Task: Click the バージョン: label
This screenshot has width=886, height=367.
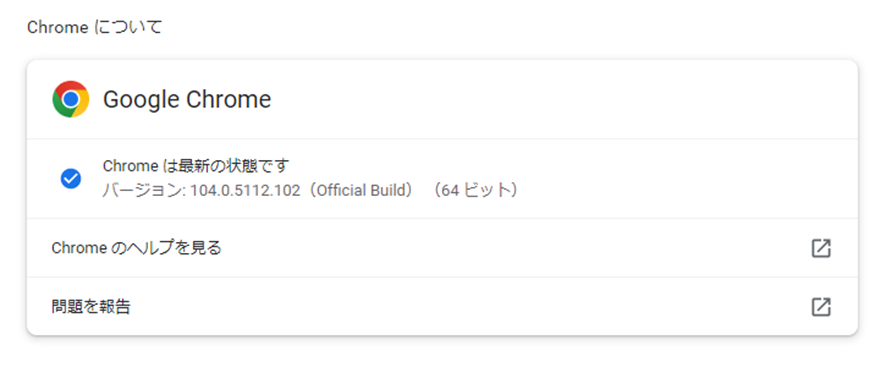Action: (145, 191)
